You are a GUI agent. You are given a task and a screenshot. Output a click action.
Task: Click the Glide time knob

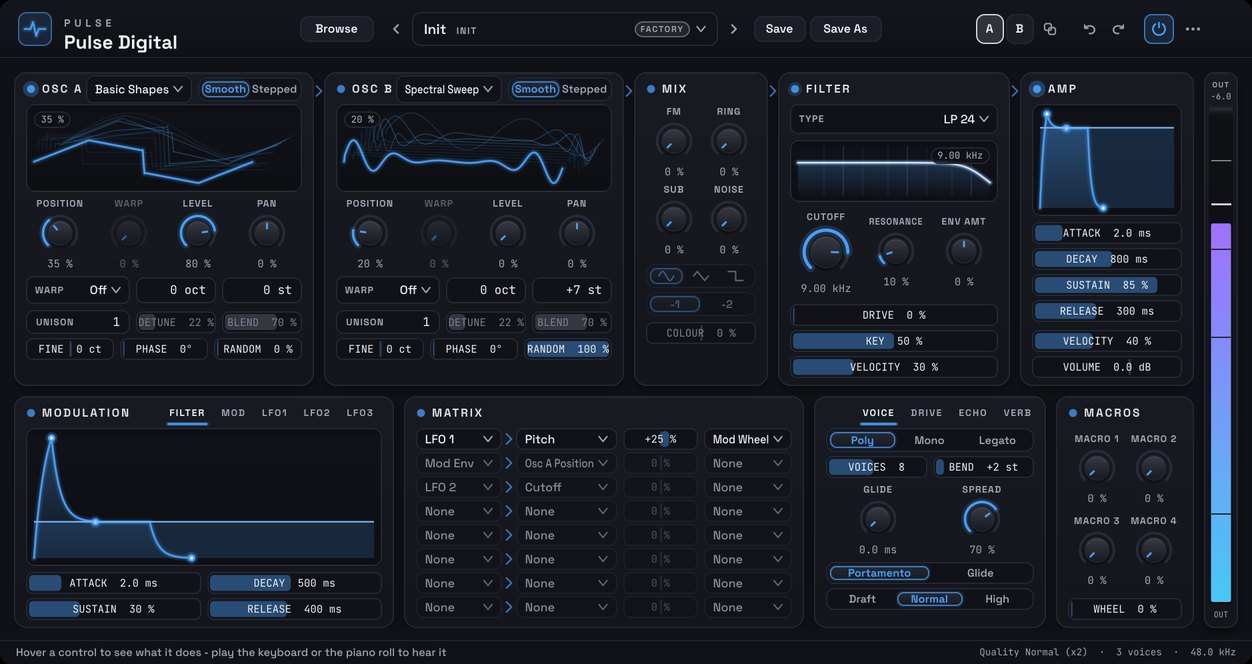(877, 518)
